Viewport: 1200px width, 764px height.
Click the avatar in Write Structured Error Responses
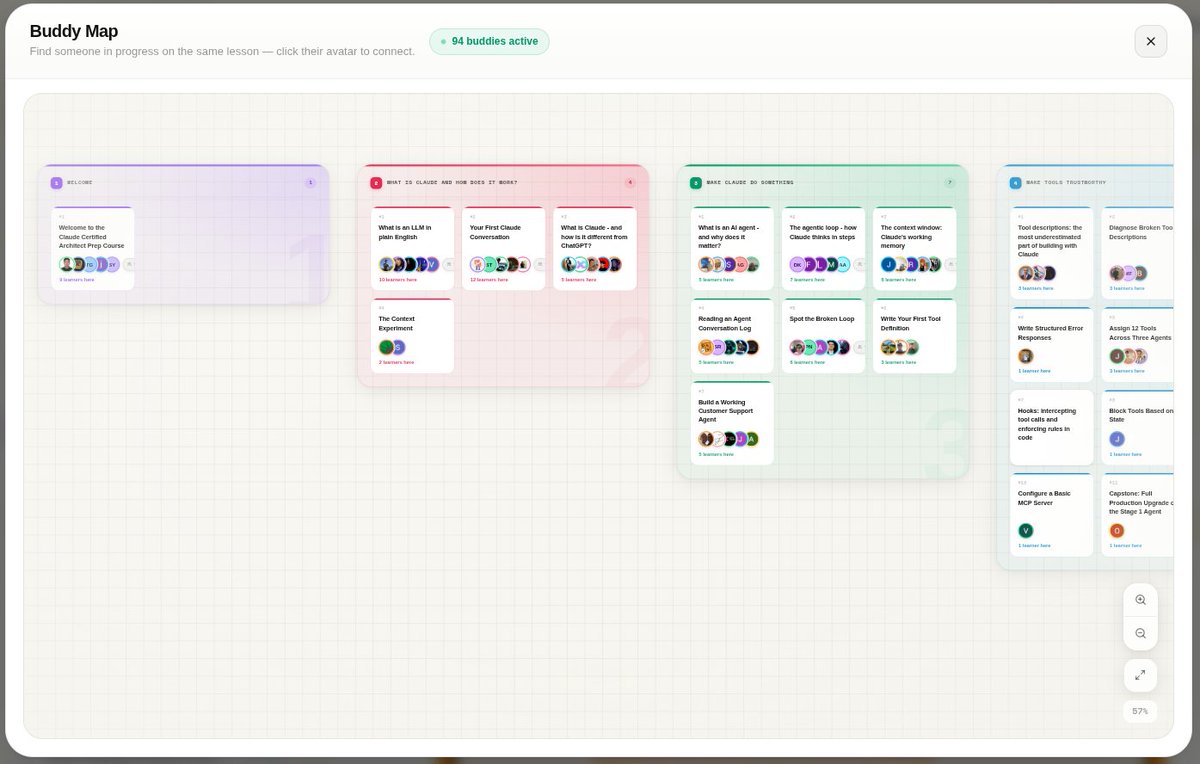pyautogui.click(x=1026, y=356)
